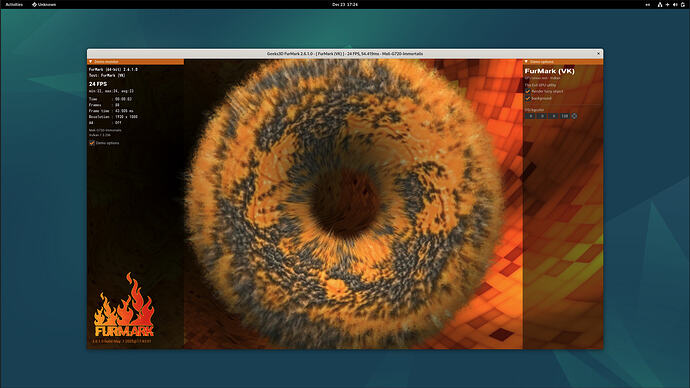This screenshot has height=388, width=690.
Task: Click the network icon in system tray
Action: pyautogui.click(x=660, y=4)
